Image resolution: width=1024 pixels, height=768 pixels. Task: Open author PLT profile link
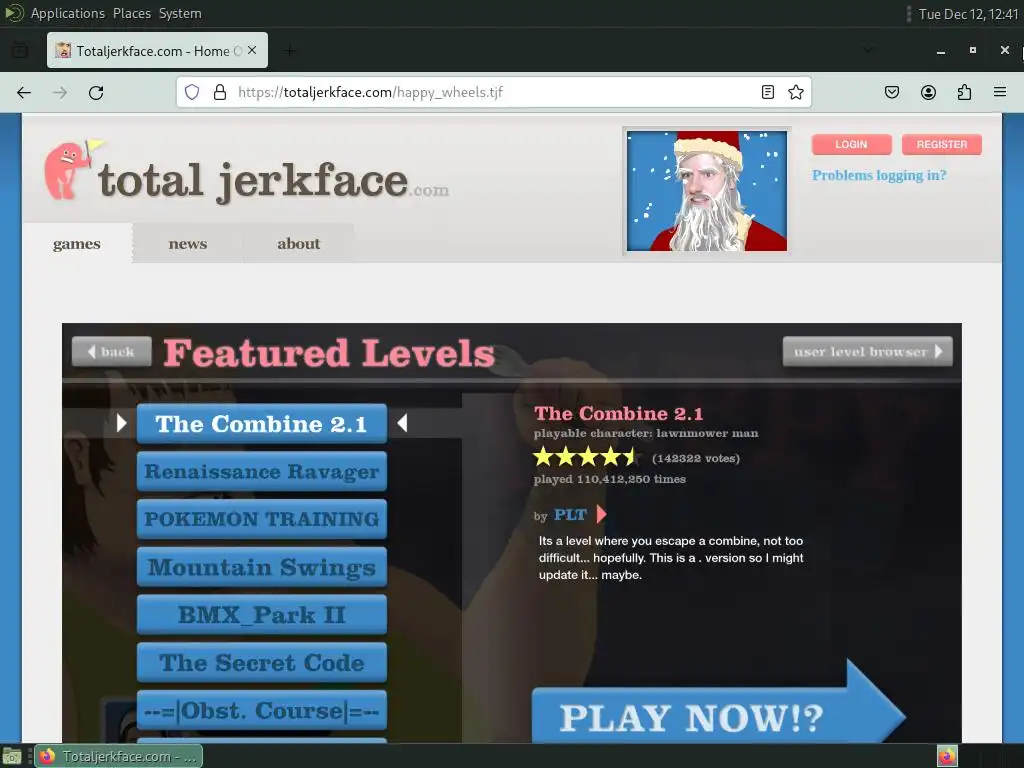(570, 515)
